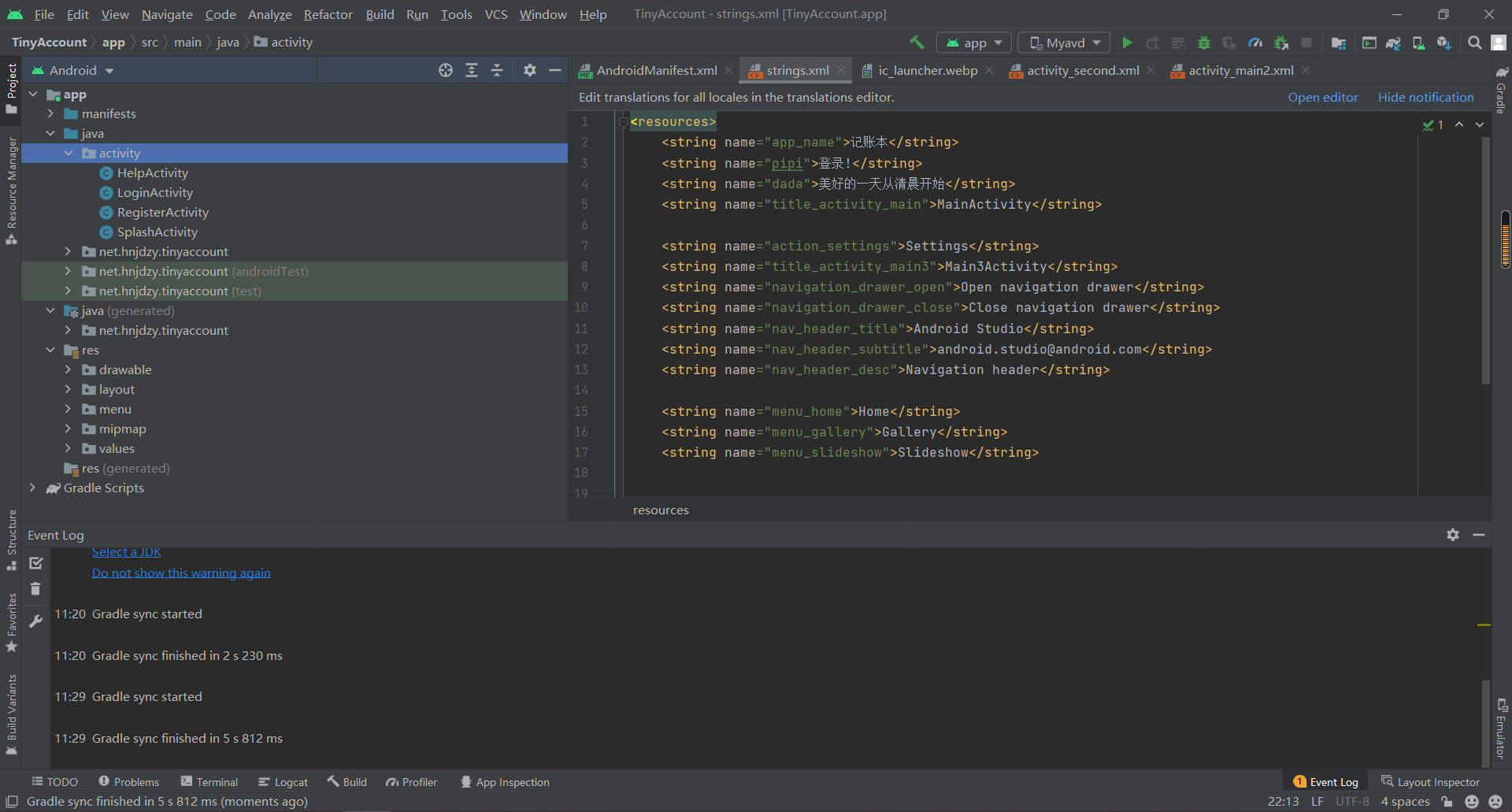Hide the Project panel with minus icon
1512x812 pixels.
555,70
